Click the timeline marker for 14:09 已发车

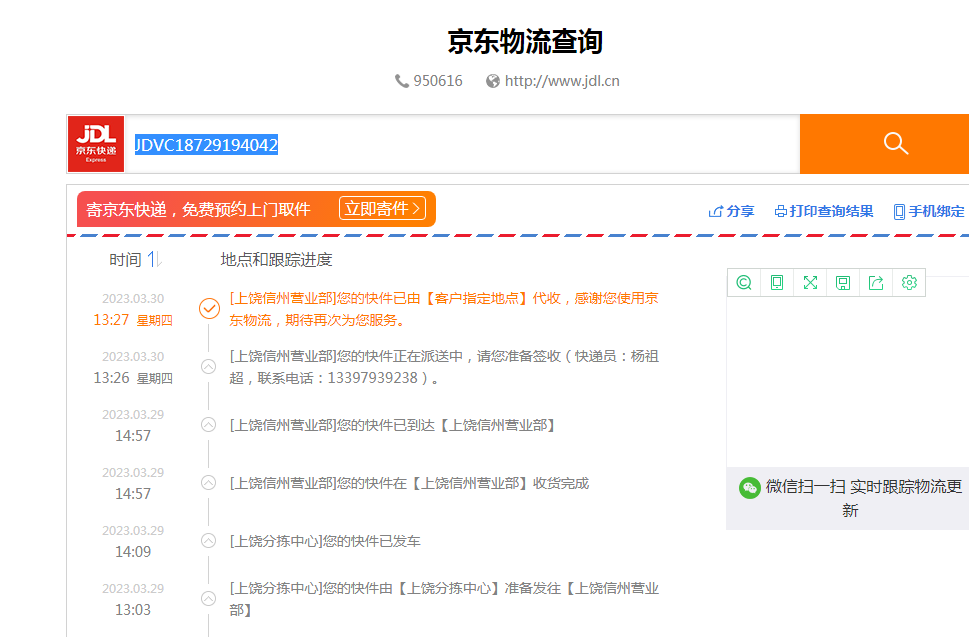click(x=209, y=541)
